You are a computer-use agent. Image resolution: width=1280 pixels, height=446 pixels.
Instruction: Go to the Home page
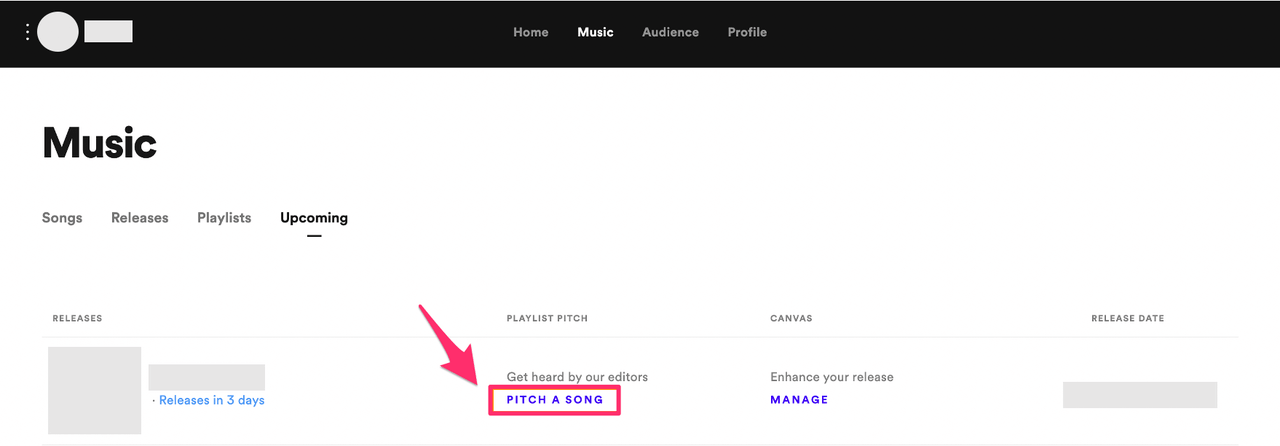tap(530, 32)
